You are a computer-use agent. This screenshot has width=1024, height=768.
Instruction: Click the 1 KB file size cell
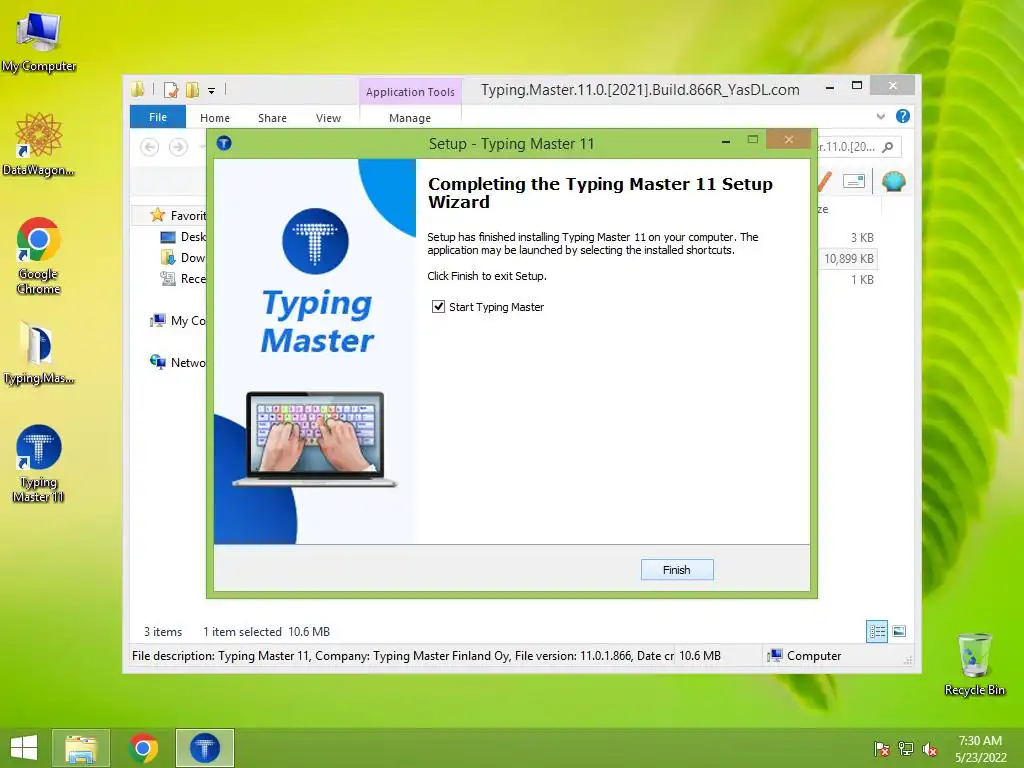862,280
